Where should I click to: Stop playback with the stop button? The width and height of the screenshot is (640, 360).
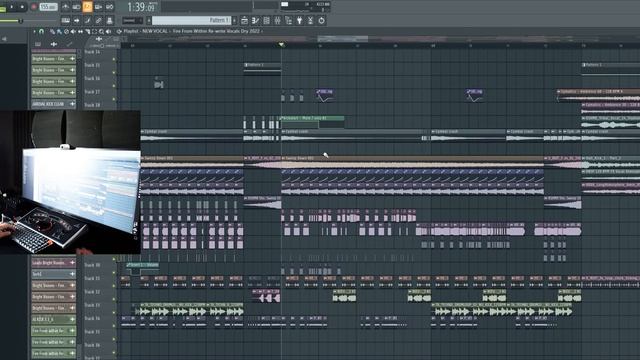click(22, 7)
